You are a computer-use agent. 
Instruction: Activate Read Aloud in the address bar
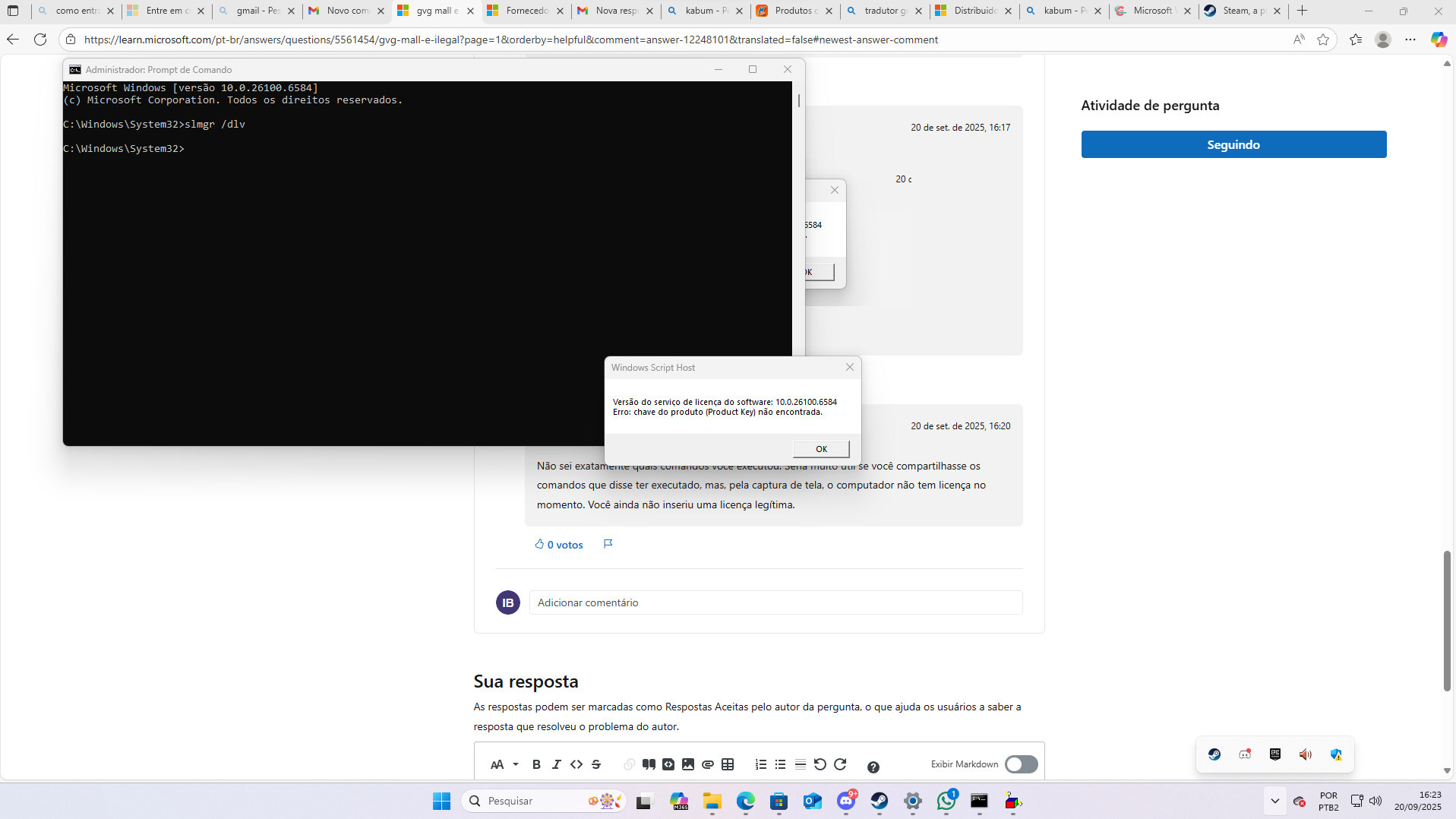[x=1299, y=40]
